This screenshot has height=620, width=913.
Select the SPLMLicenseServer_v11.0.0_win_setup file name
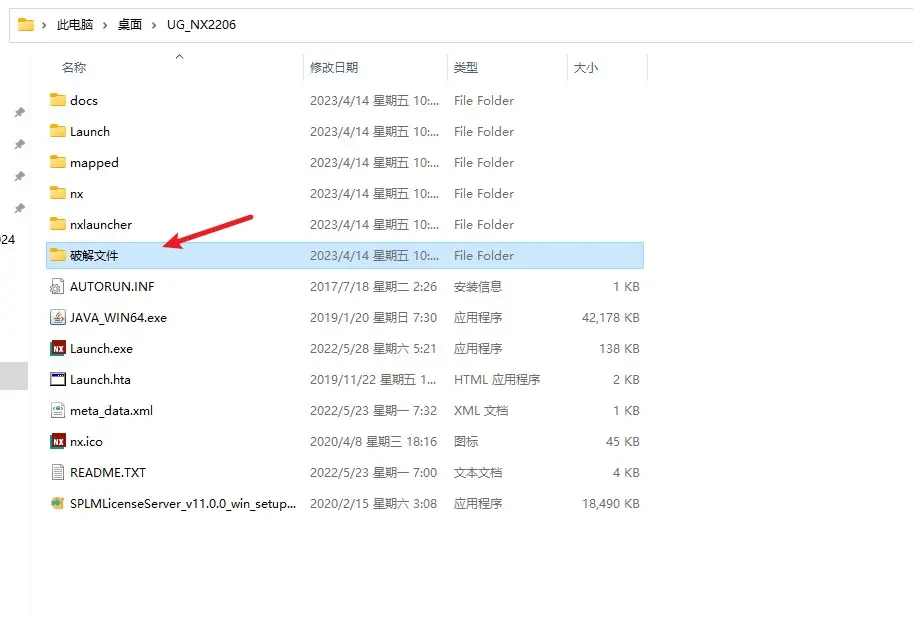183,504
